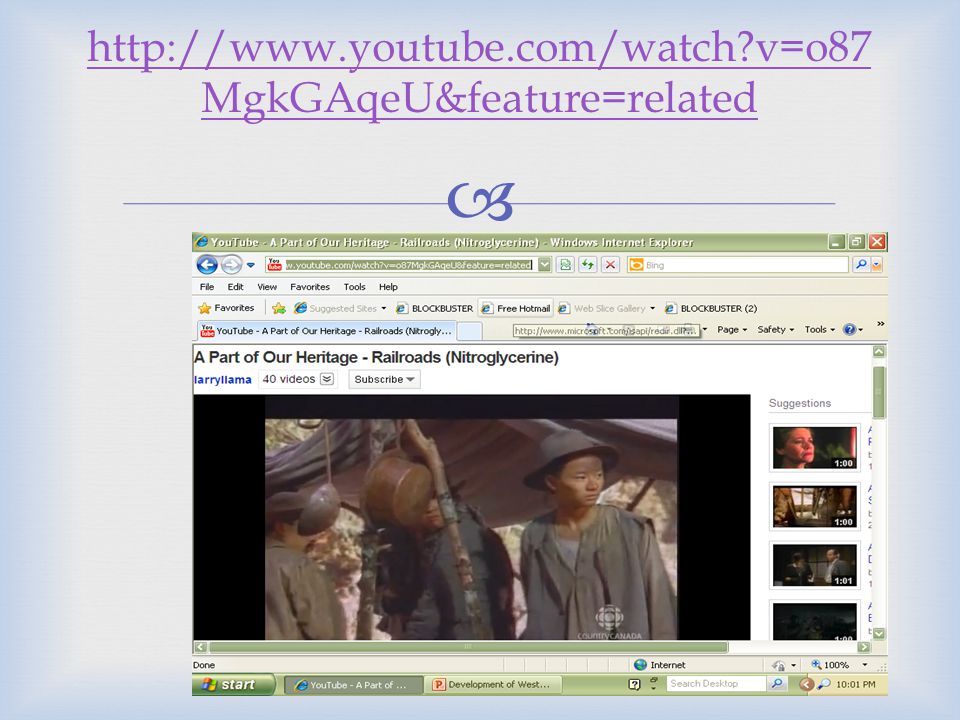The width and height of the screenshot is (960, 720).
Task: Click the browser Back arrow button
Action: tap(207, 264)
